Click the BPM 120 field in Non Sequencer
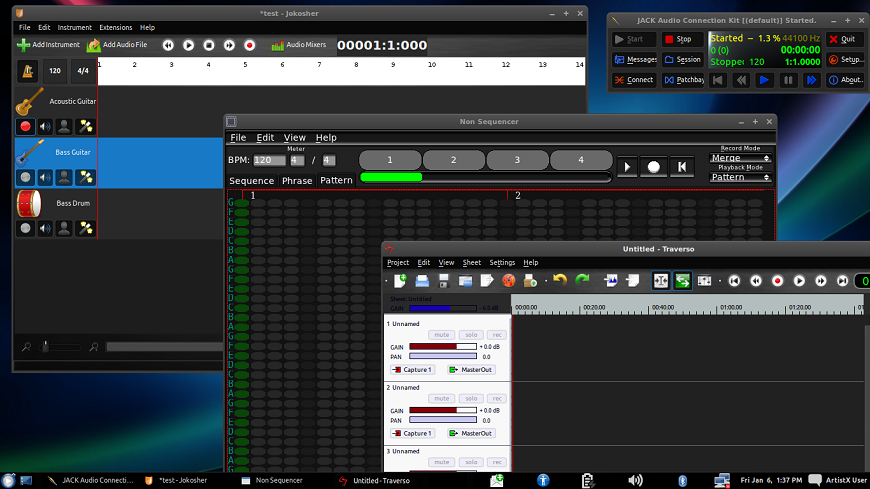 click(x=269, y=160)
